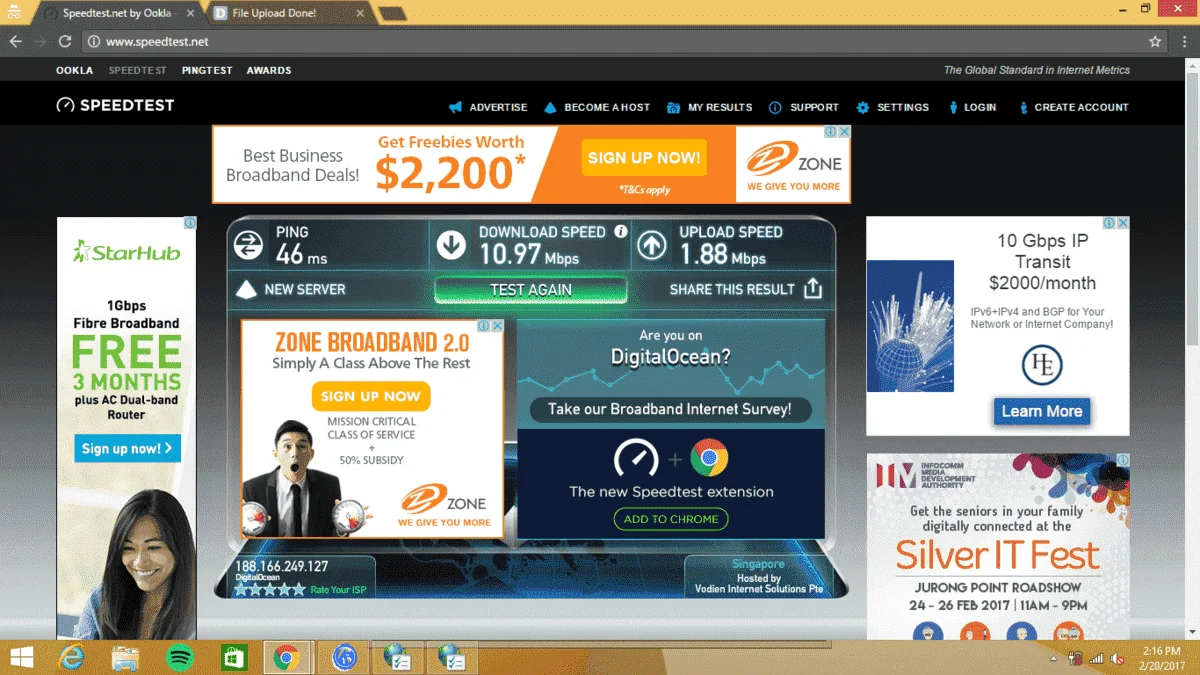This screenshot has height=675, width=1200.
Task: Close the top banner ad with X
Action: click(x=844, y=132)
